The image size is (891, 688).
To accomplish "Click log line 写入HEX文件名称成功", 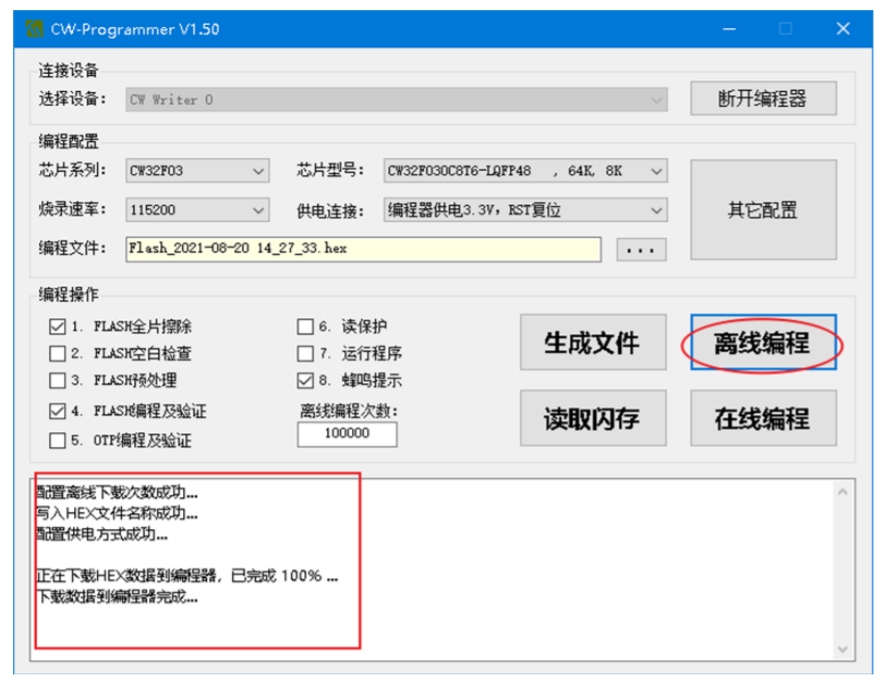I will point(116,513).
